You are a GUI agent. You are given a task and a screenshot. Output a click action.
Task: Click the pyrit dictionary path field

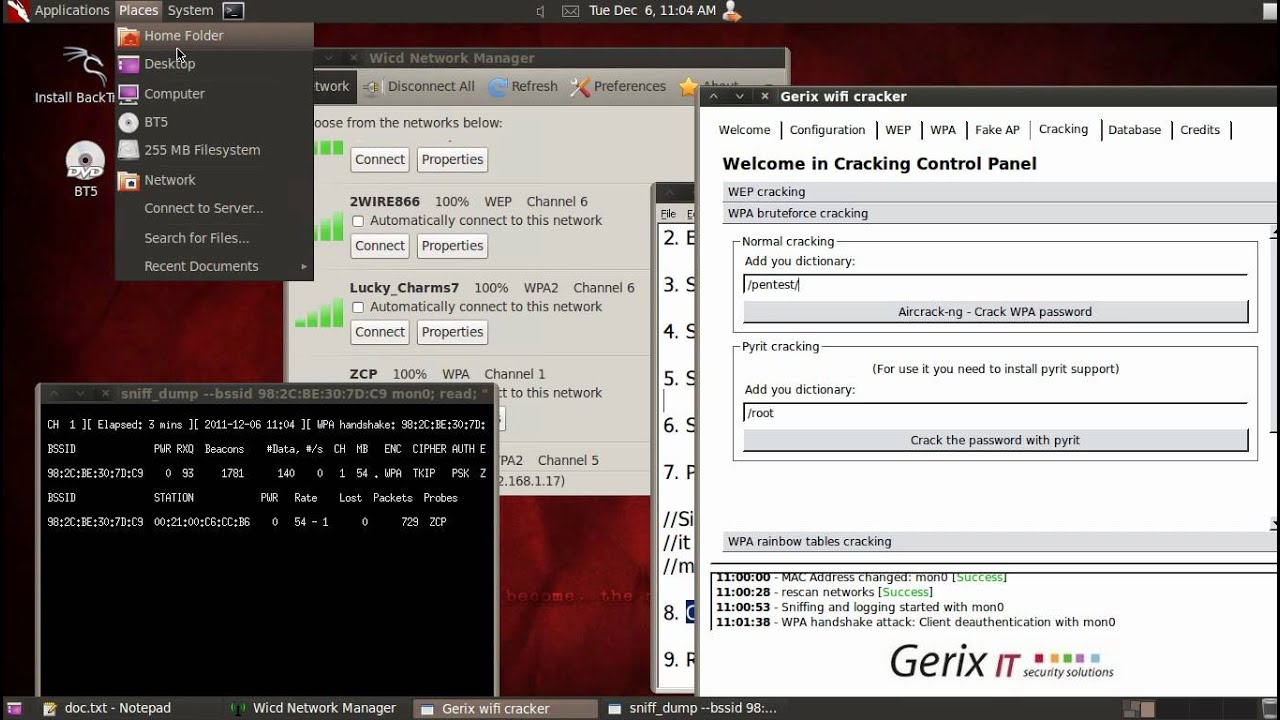pyautogui.click(x=995, y=413)
